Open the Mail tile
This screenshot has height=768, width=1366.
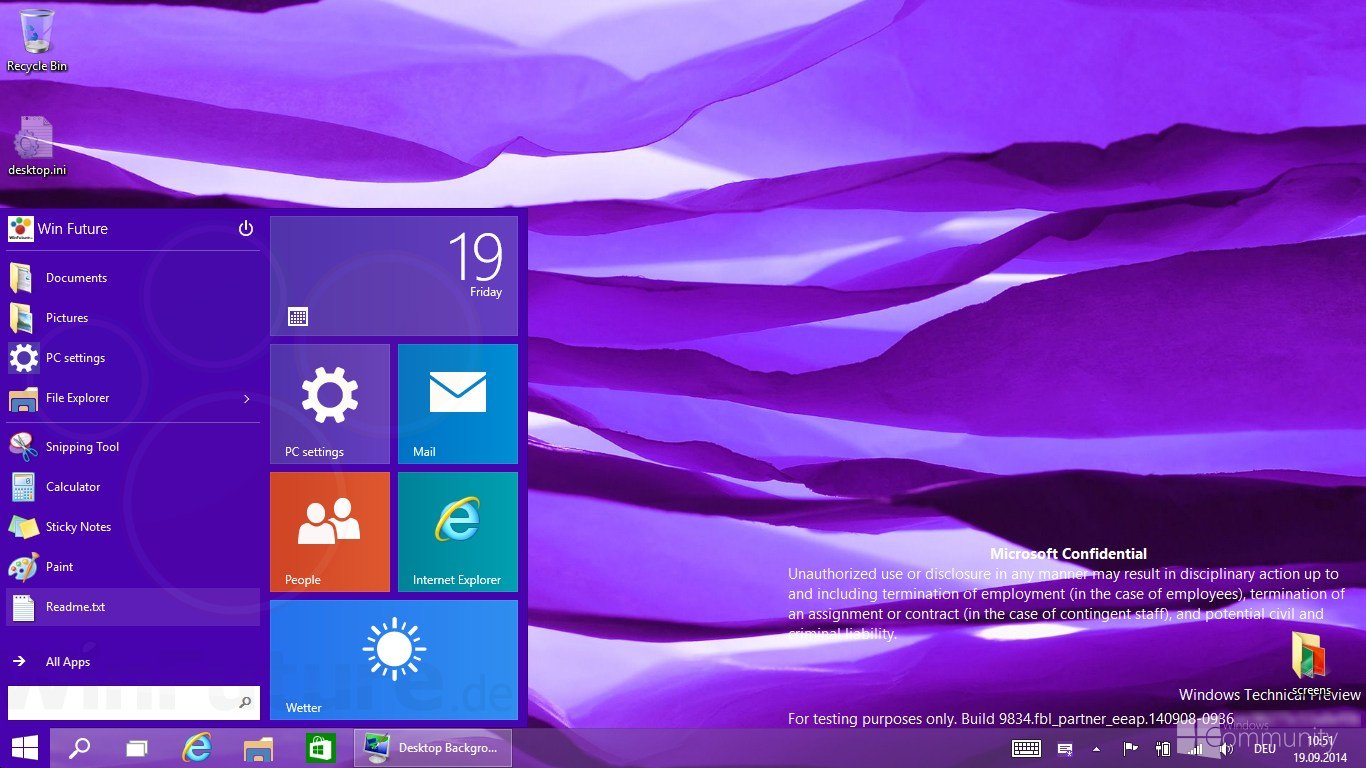458,404
